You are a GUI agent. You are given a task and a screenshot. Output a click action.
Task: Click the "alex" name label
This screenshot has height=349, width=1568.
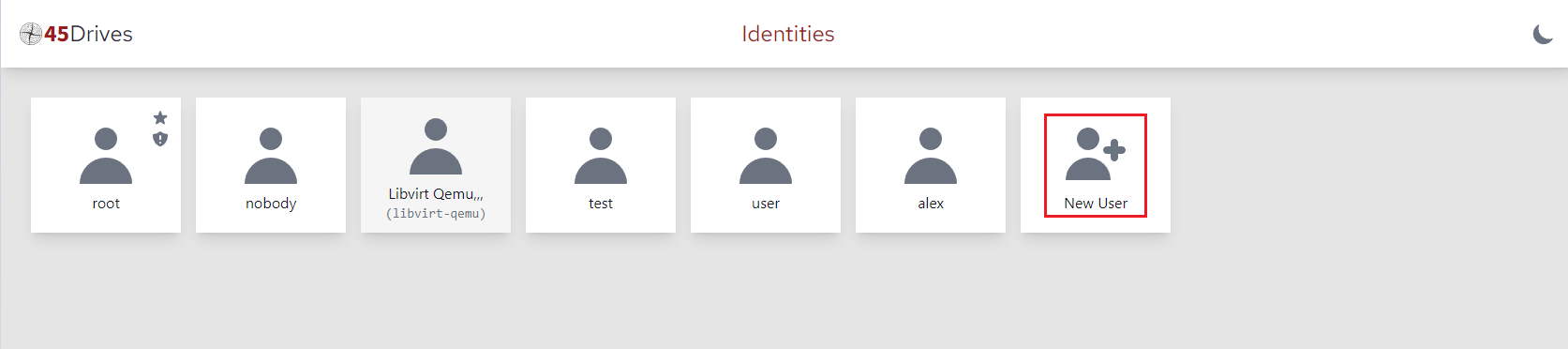pos(931,204)
